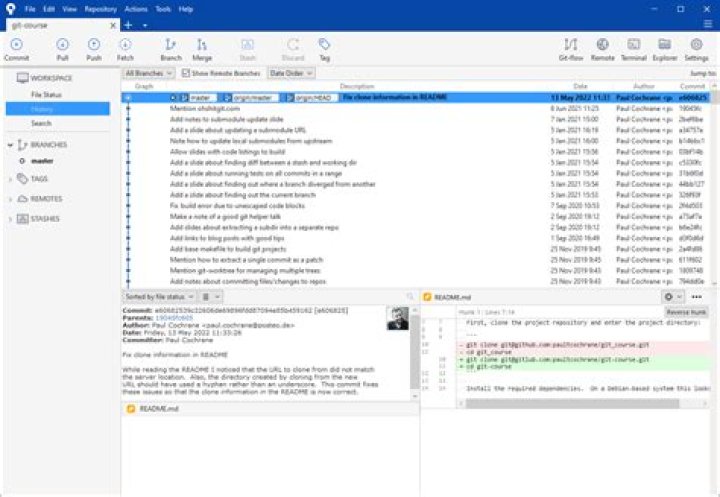Open the list view mode dropdown
720x497 pixels.
point(211,297)
